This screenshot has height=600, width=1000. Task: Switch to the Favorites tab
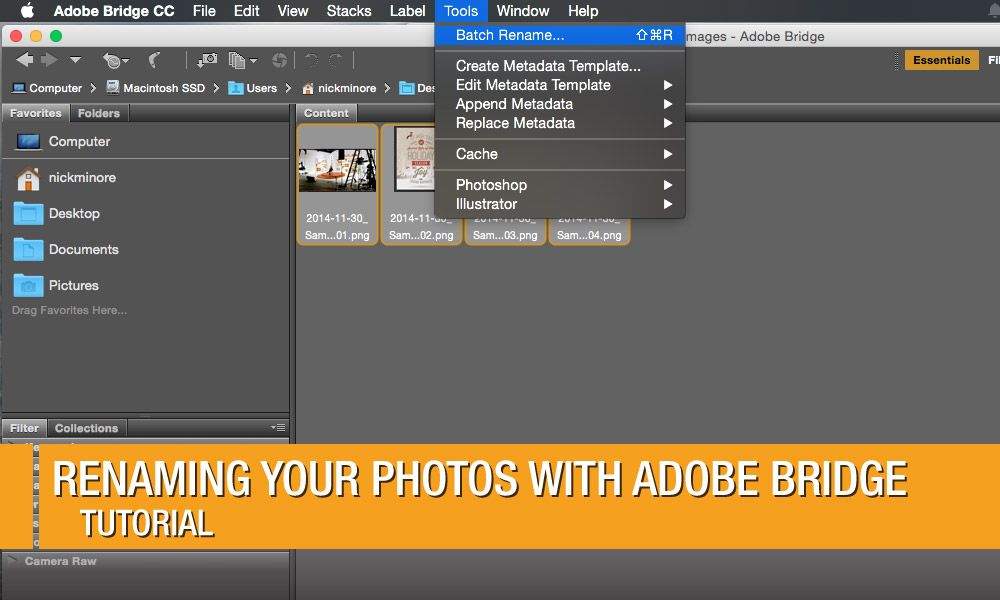pyautogui.click(x=36, y=113)
